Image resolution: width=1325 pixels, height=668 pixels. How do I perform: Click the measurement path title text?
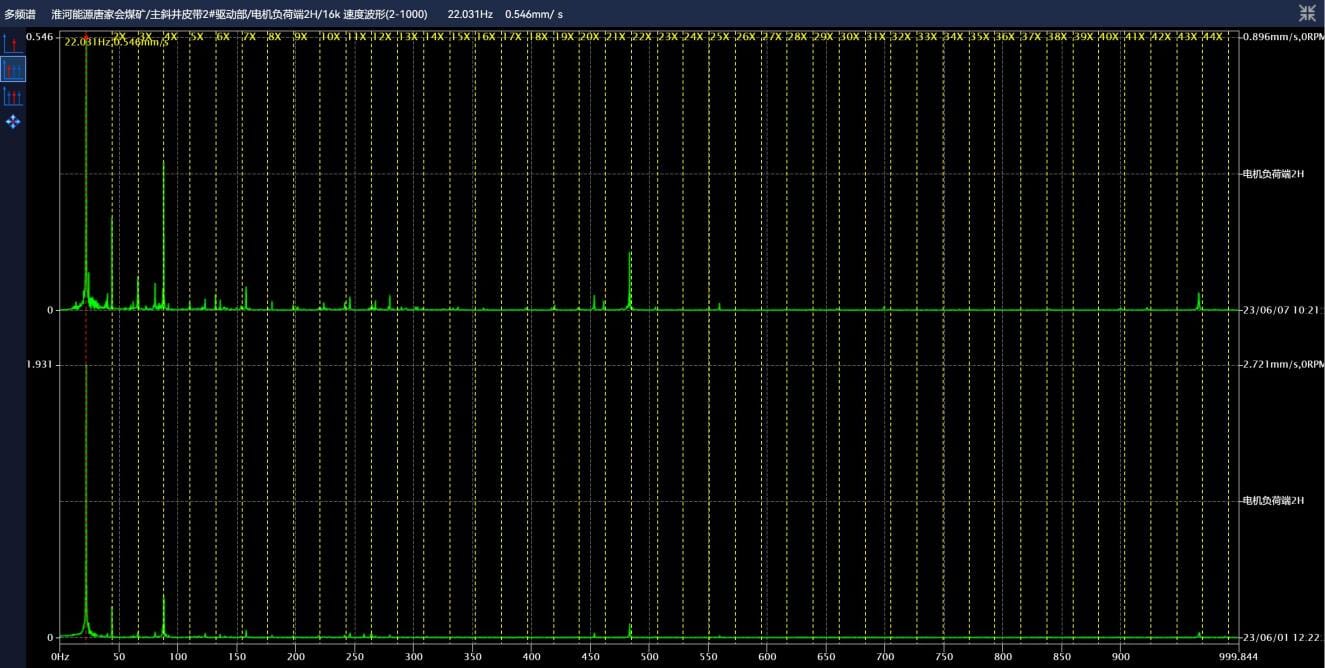[239, 14]
